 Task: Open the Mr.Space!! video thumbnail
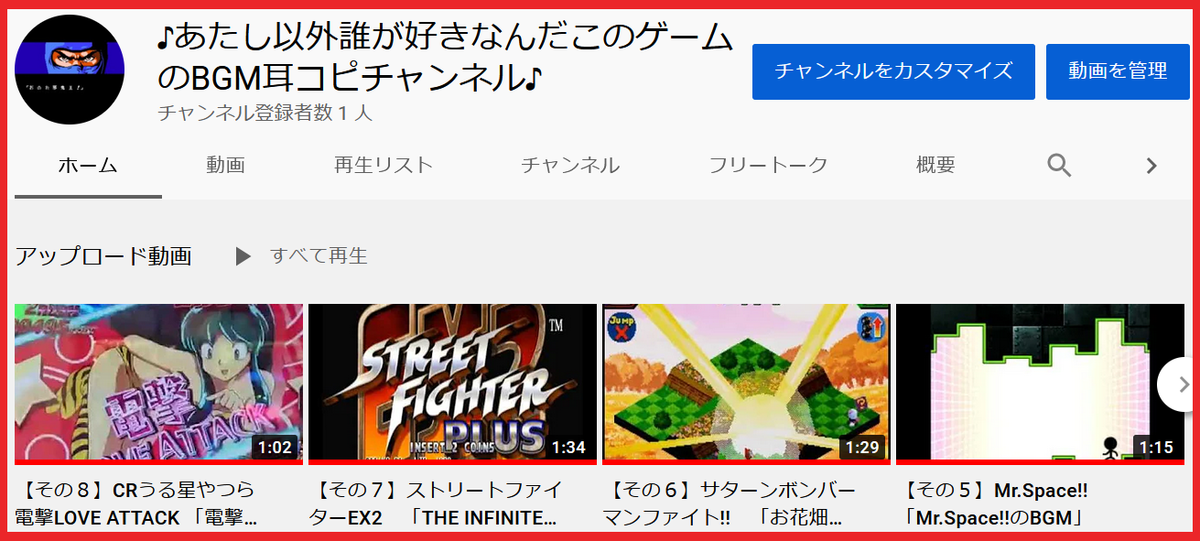coord(1040,384)
